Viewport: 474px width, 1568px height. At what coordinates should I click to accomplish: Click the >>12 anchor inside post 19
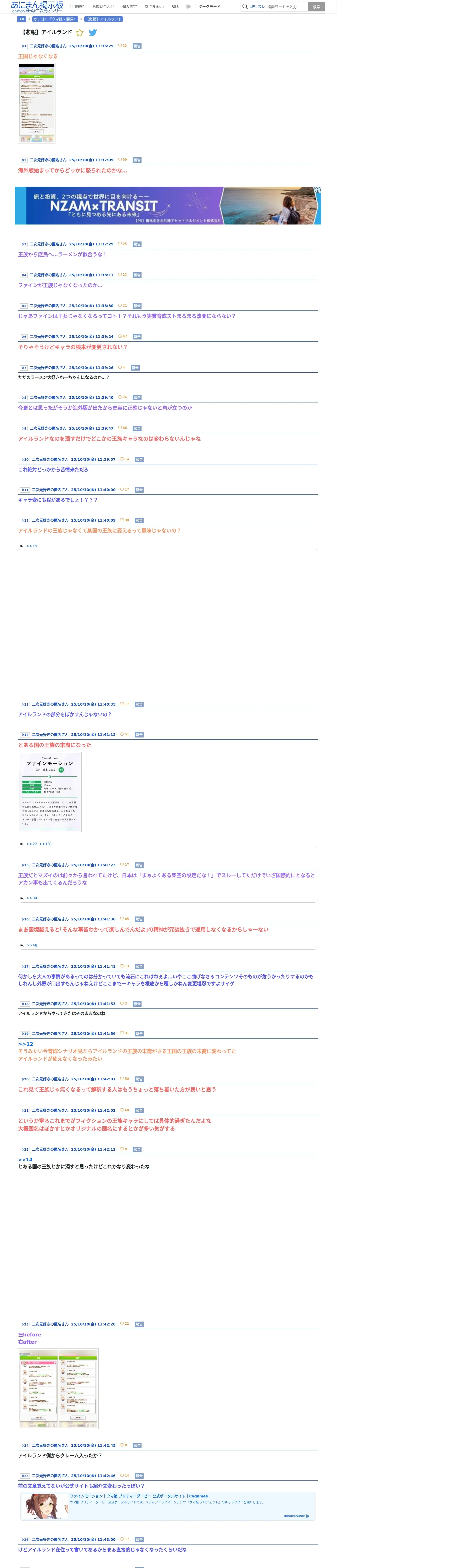click(x=26, y=1044)
